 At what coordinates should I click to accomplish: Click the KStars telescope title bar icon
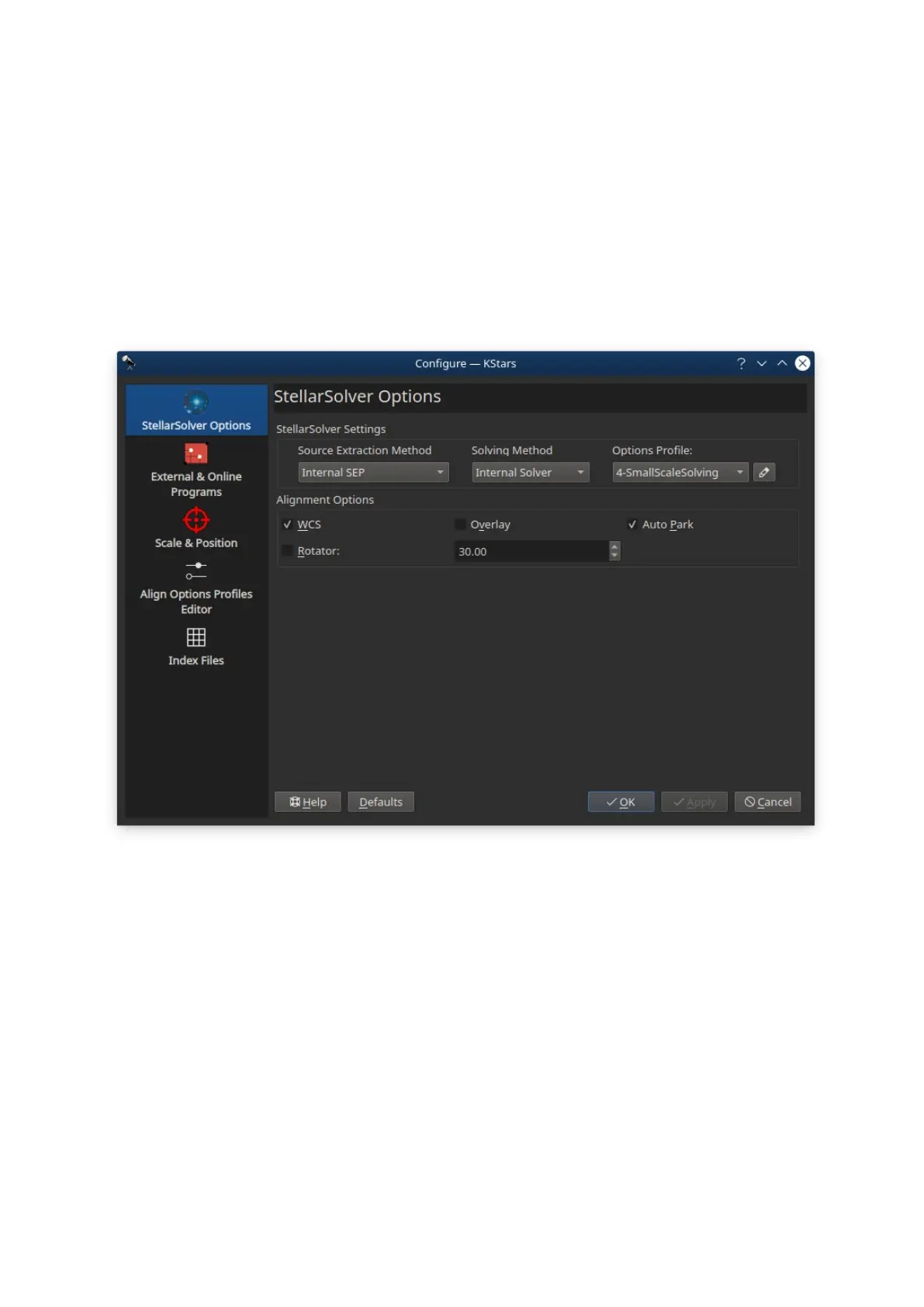[129, 362]
